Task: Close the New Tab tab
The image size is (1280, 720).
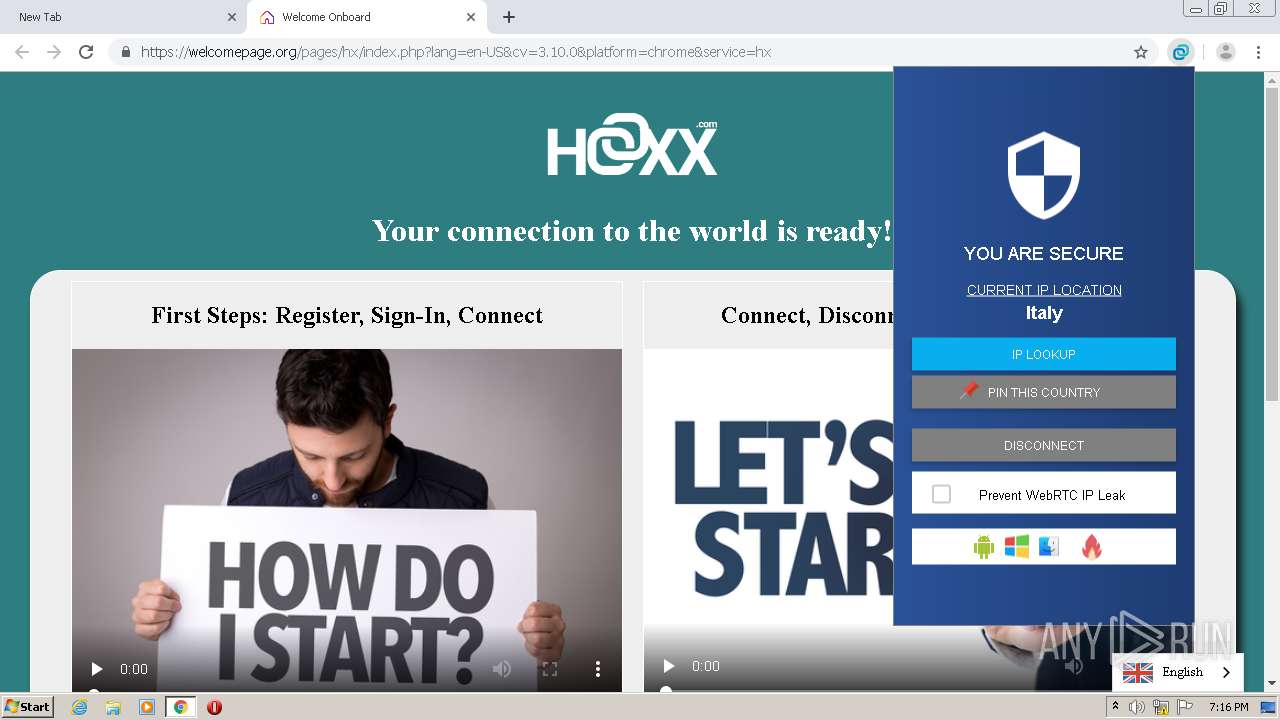Action: 232,17
